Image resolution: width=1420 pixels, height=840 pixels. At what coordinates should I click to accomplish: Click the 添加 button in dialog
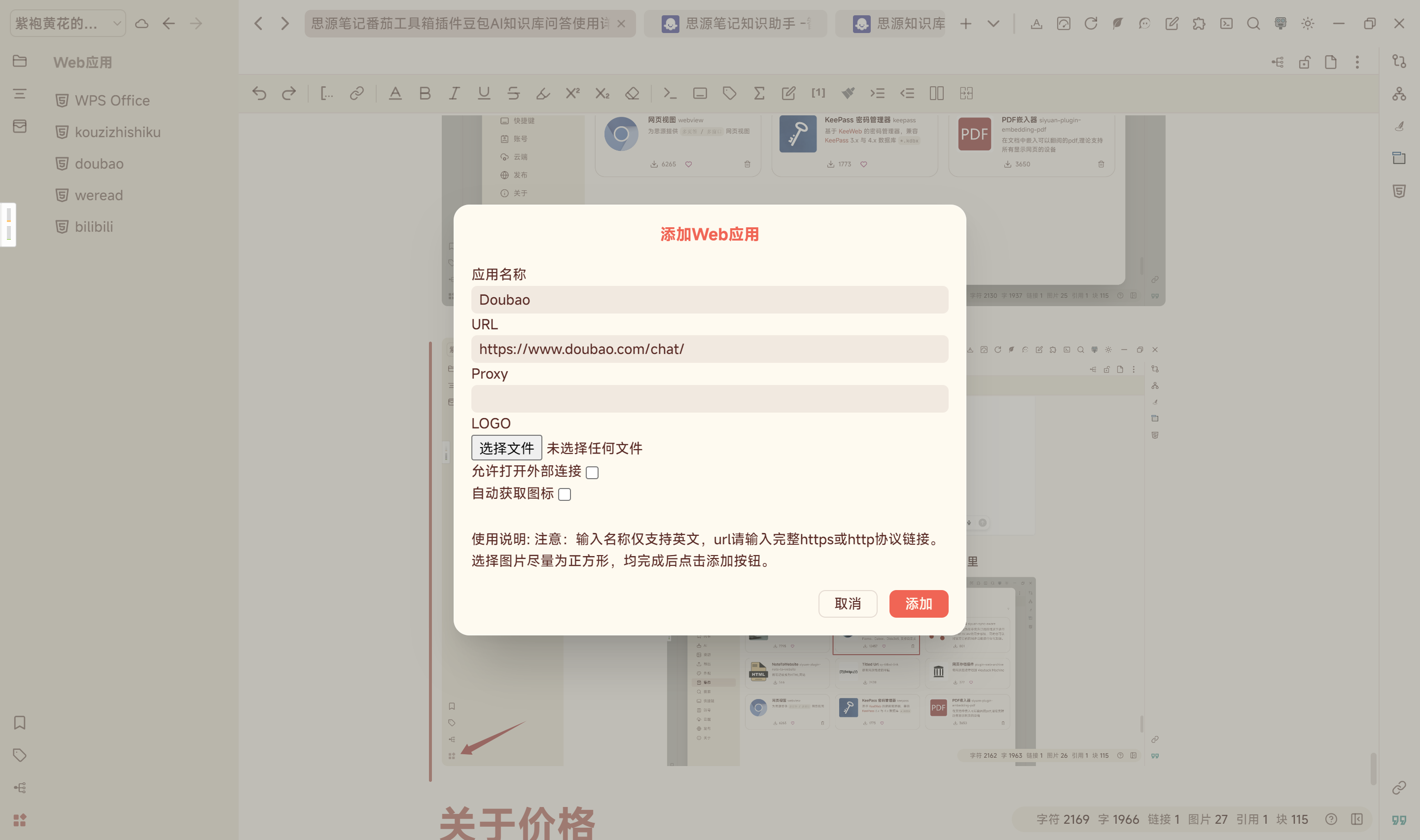pos(918,604)
